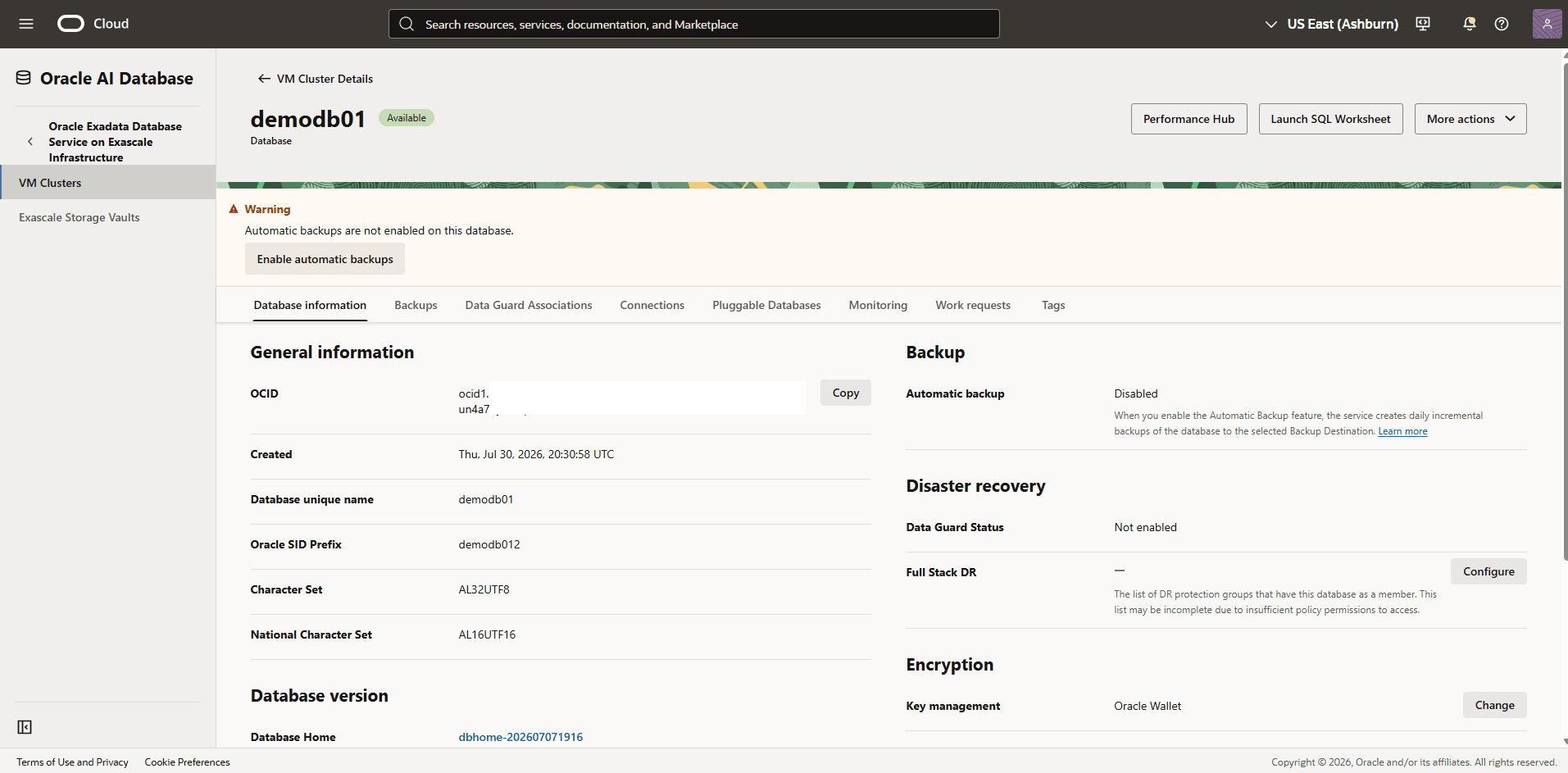Viewport: 1568px width, 773px height.
Task: Switch to the Backups tab
Action: (416, 305)
